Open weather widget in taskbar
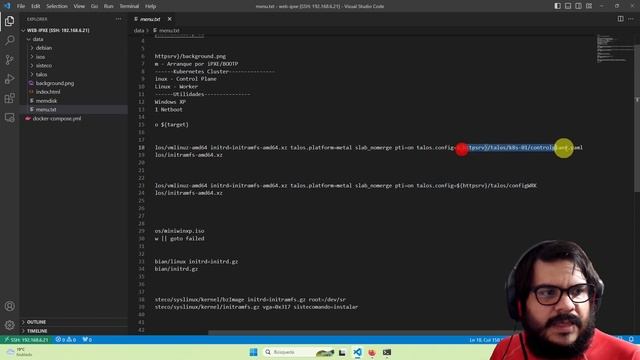The width and height of the screenshot is (640, 360). pyautogui.click(x=19, y=352)
